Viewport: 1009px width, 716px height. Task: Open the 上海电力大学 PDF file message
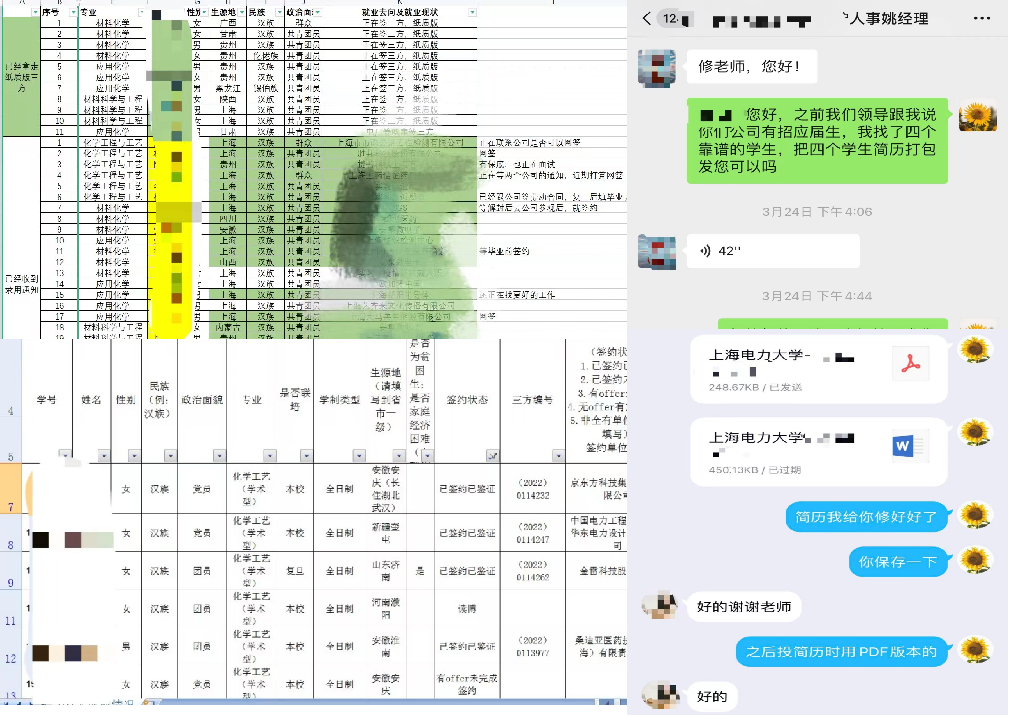coord(819,369)
